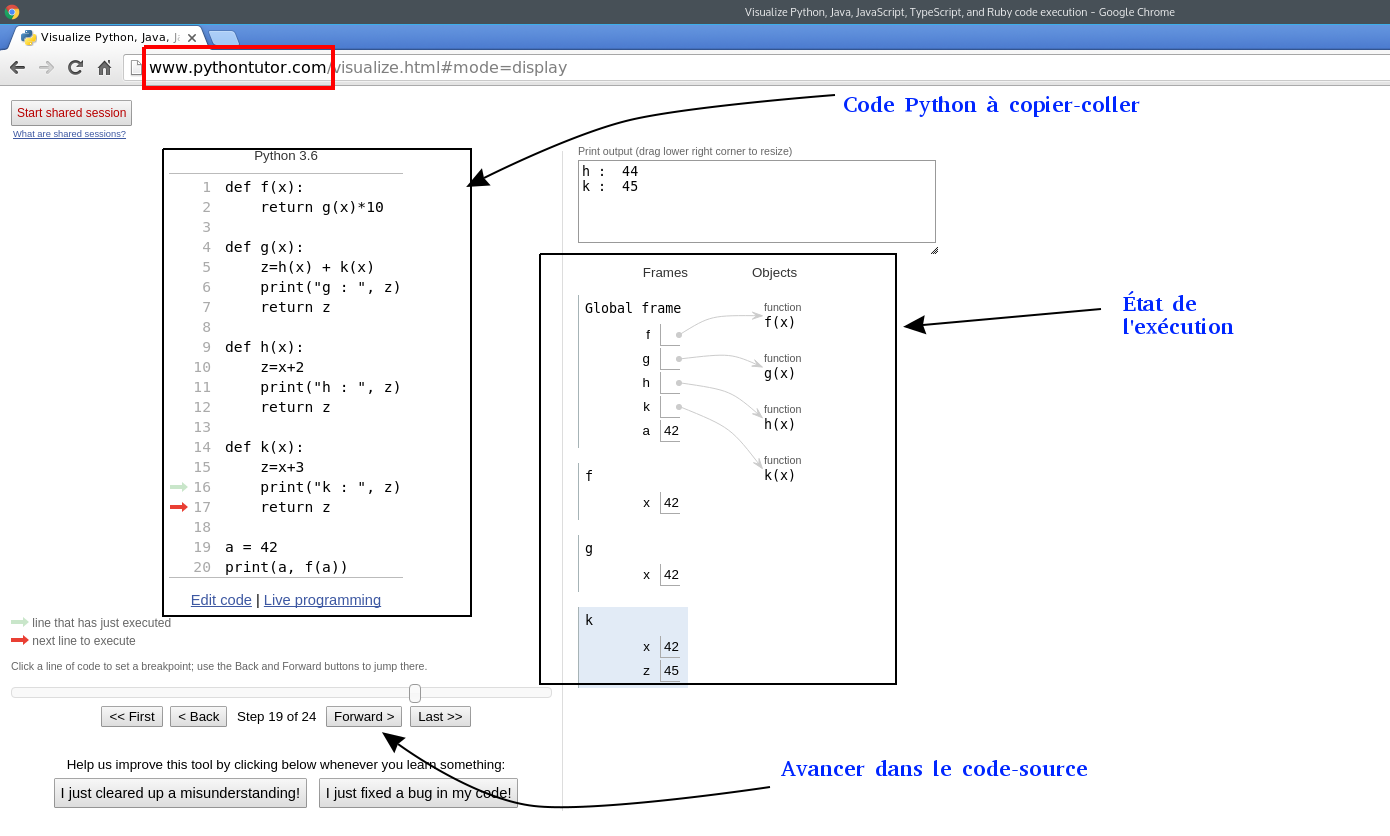Image resolution: width=1390 pixels, height=836 pixels.
Task: Click z value 45 in frame k
Action: click(671, 671)
